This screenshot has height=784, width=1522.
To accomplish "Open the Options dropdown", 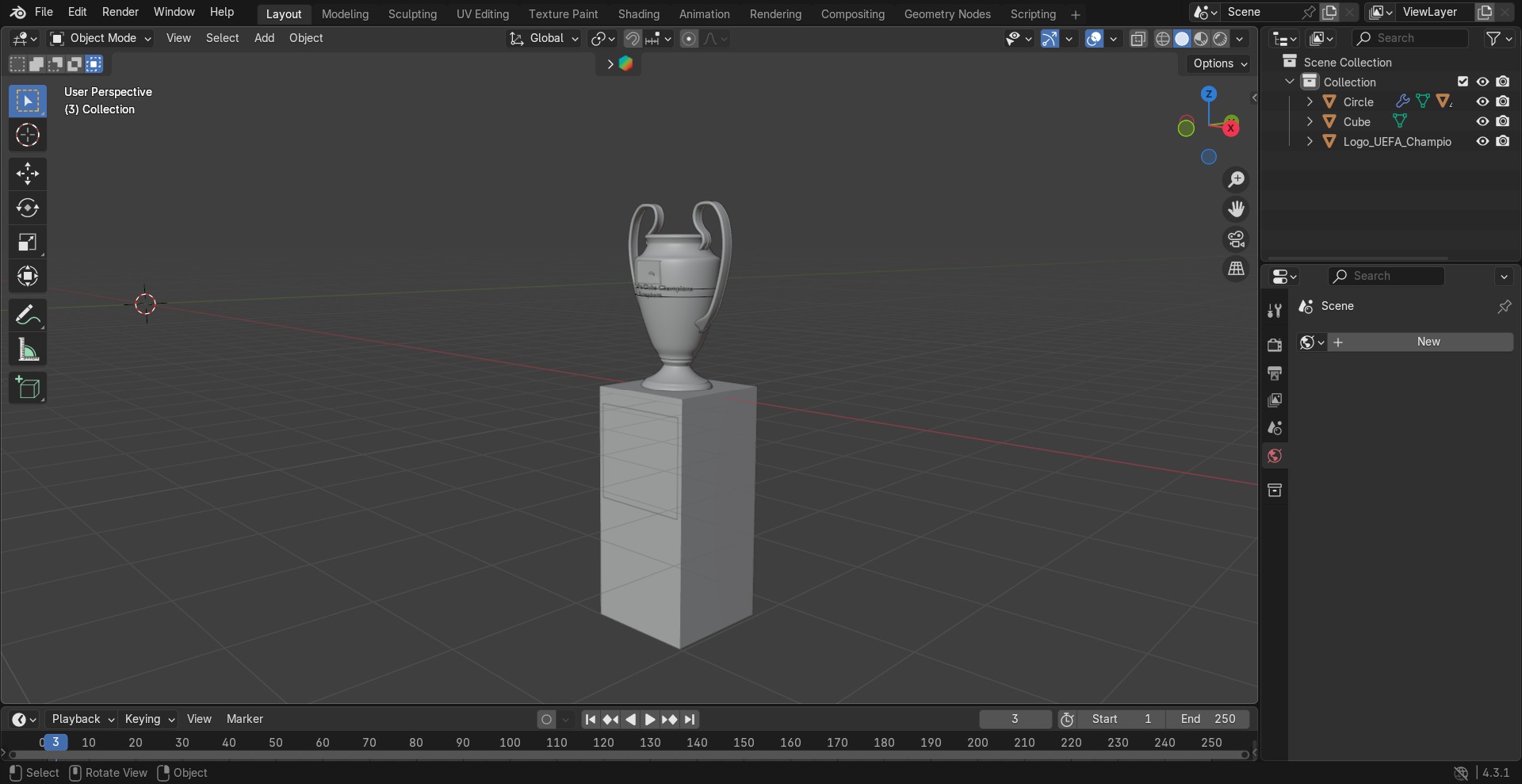I will pyautogui.click(x=1221, y=63).
